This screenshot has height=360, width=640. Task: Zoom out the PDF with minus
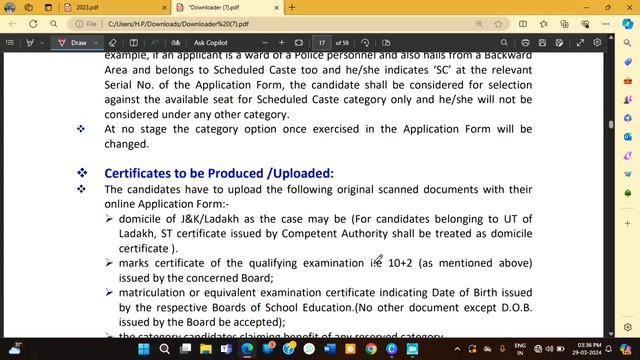[x=265, y=43]
